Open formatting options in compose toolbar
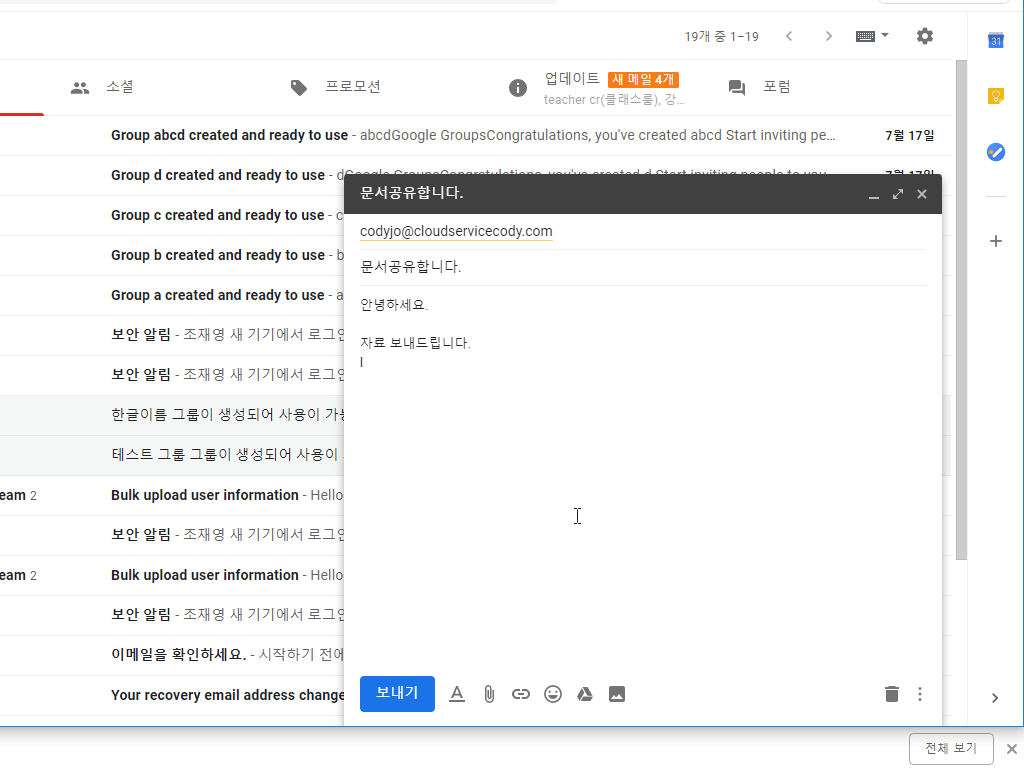 457,694
